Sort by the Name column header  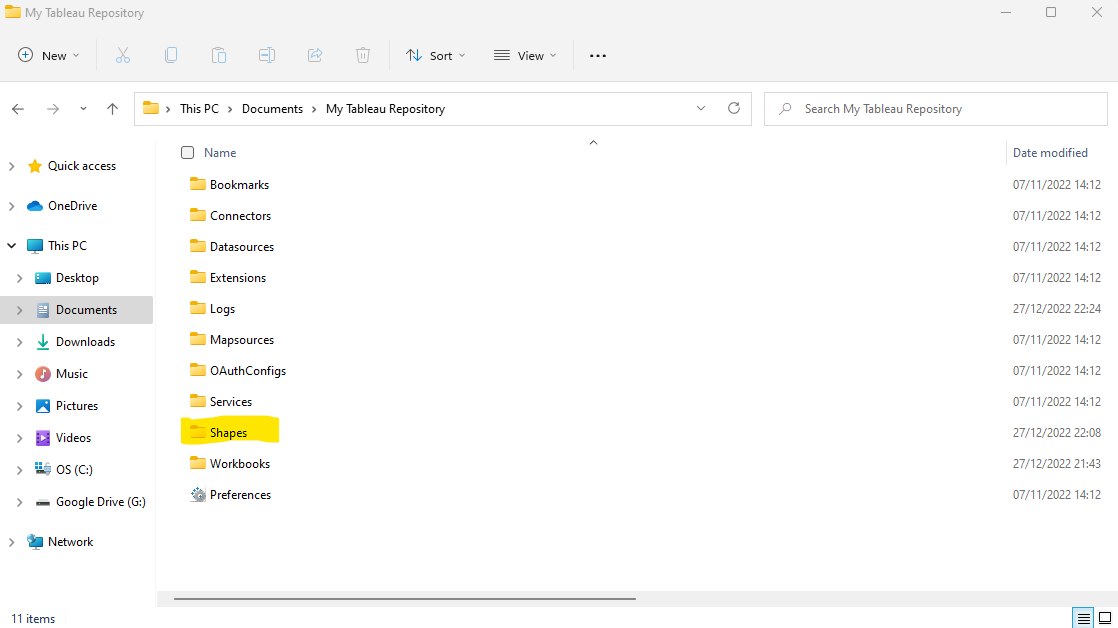220,153
